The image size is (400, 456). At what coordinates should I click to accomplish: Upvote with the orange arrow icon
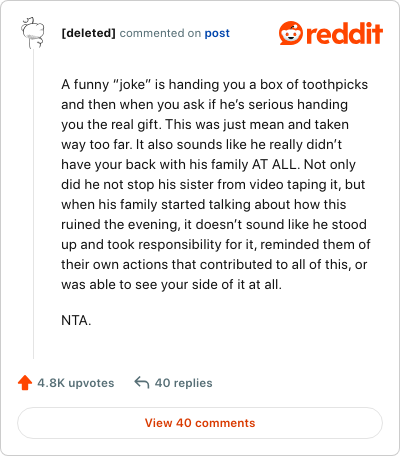click(25, 383)
